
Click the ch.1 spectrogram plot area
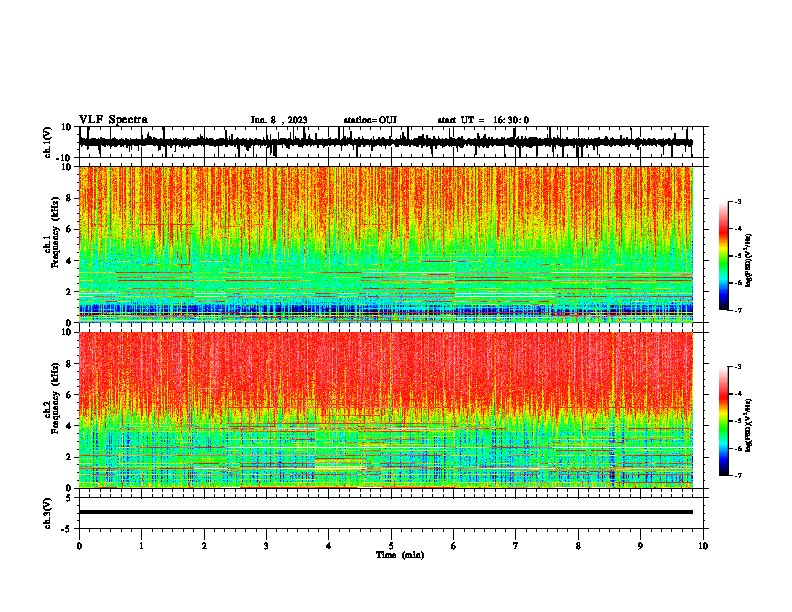tap(385, 244)
